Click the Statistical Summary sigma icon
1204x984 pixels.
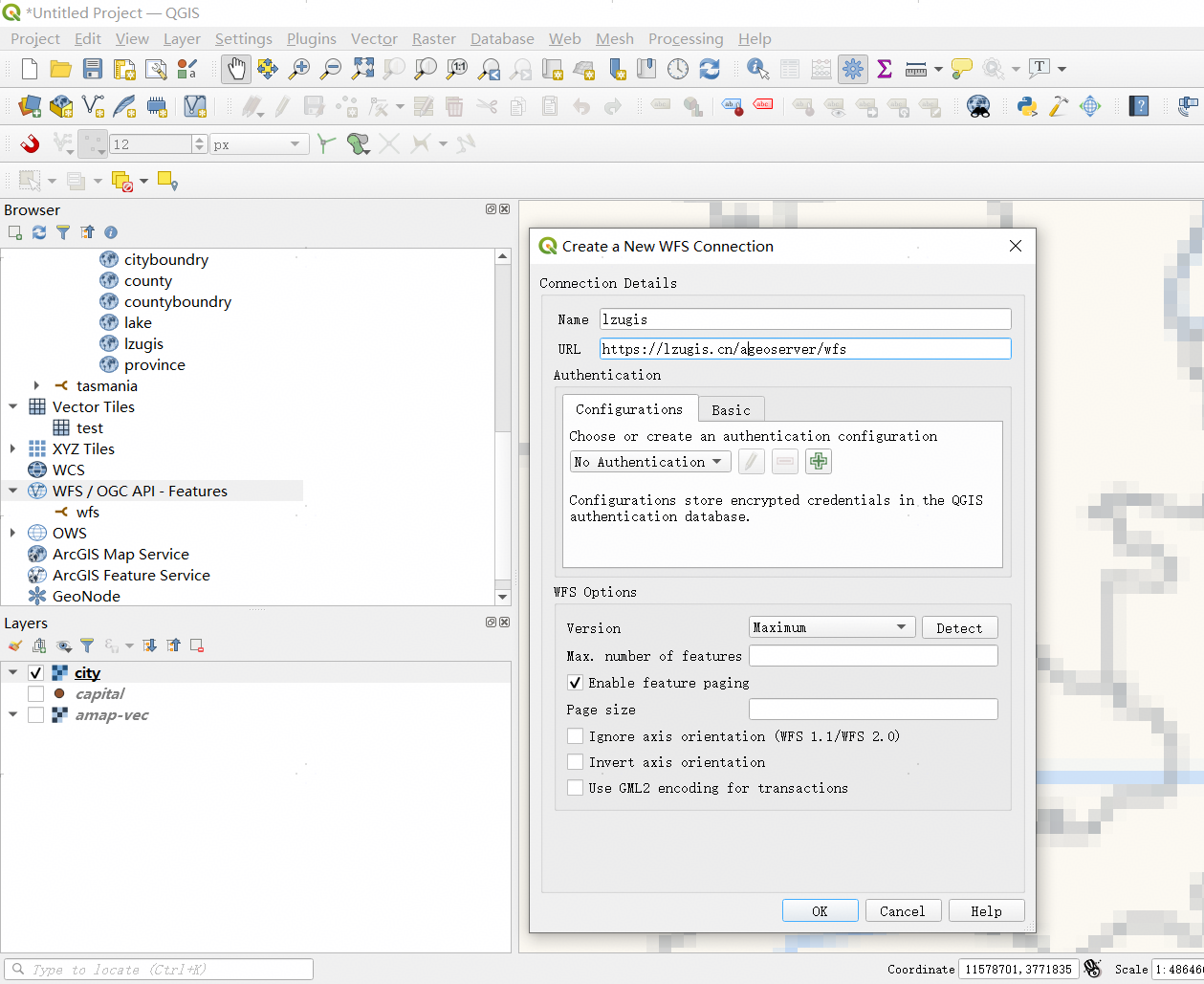(x=884, y=69)
